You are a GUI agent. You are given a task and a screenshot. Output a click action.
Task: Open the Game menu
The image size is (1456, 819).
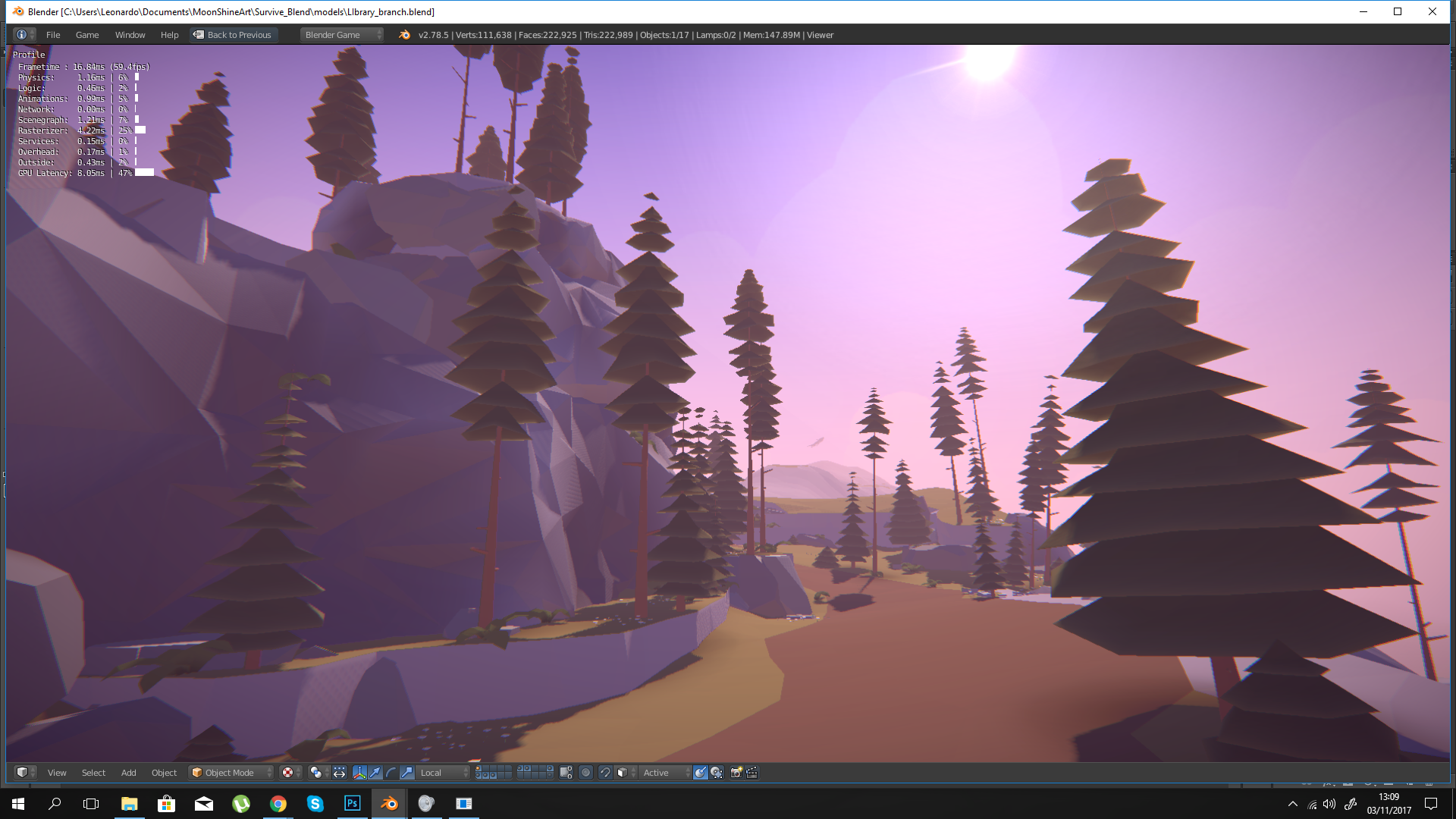click(x=87, y=35)
